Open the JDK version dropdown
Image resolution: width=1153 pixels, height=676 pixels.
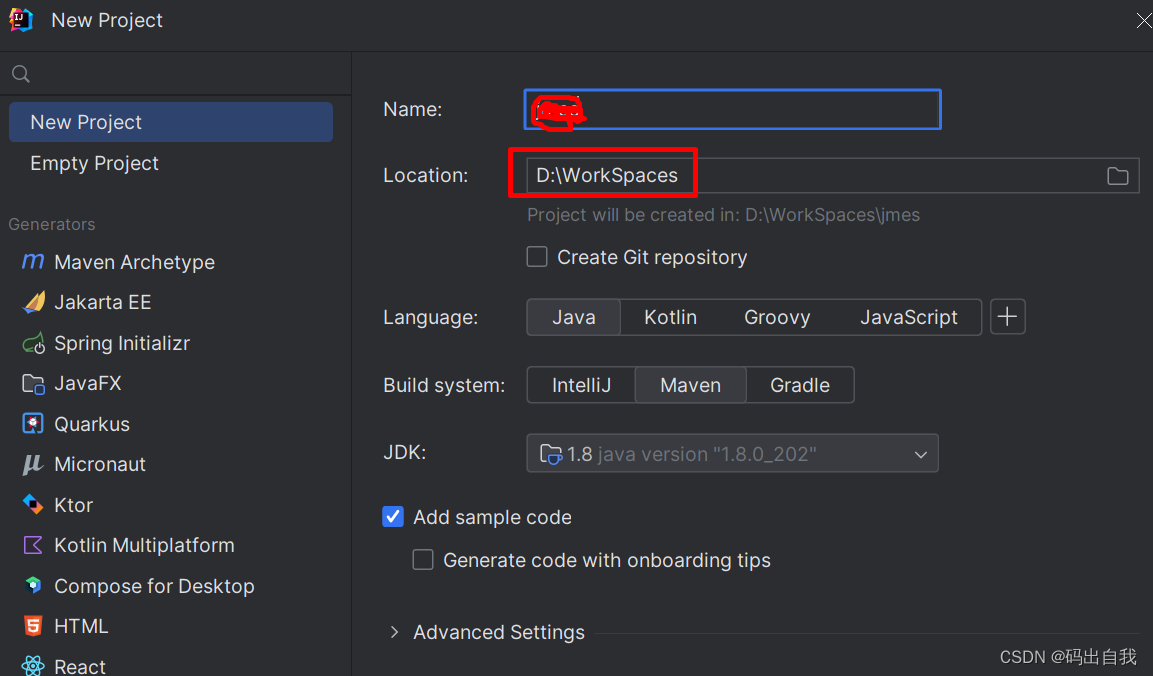[732, 453]
